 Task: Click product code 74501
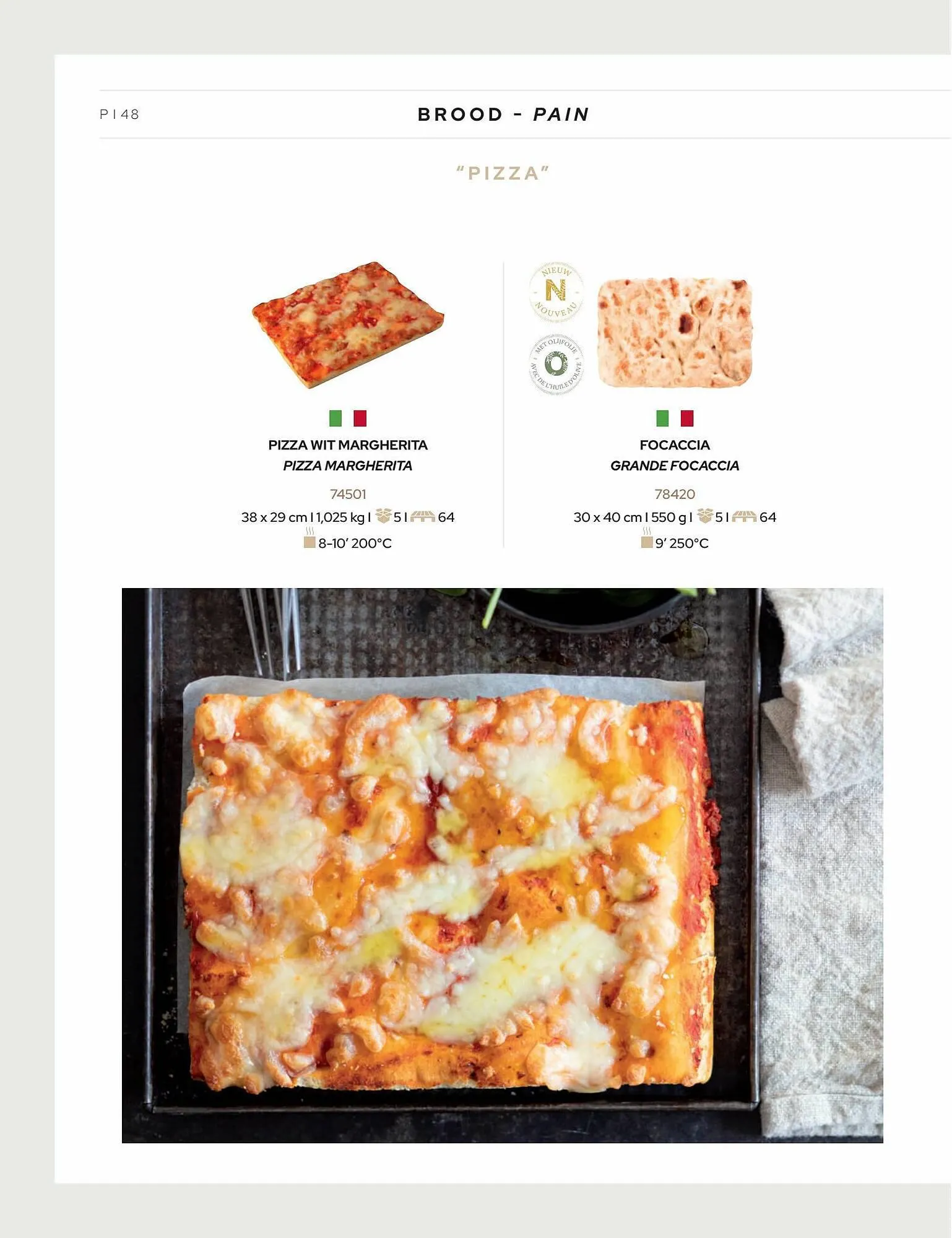[348, 494]
